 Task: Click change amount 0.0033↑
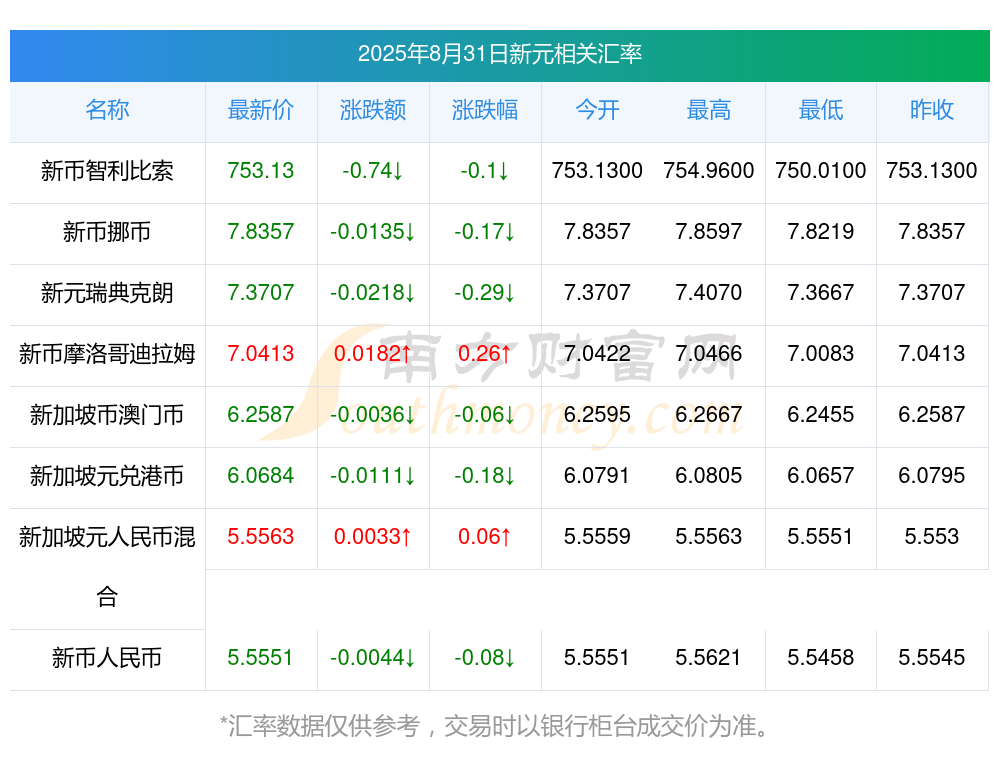(x=373, y=536)
